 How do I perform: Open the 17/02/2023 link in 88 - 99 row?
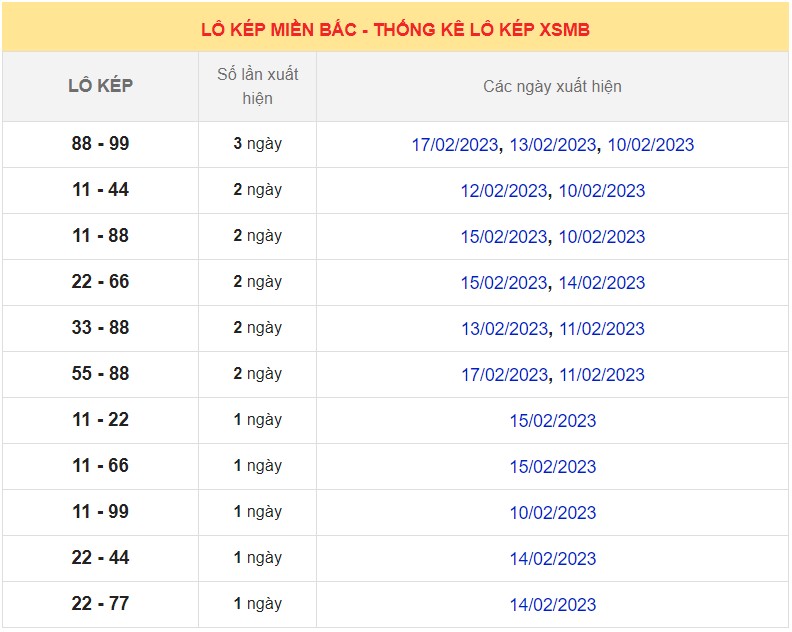click(454, 145)
